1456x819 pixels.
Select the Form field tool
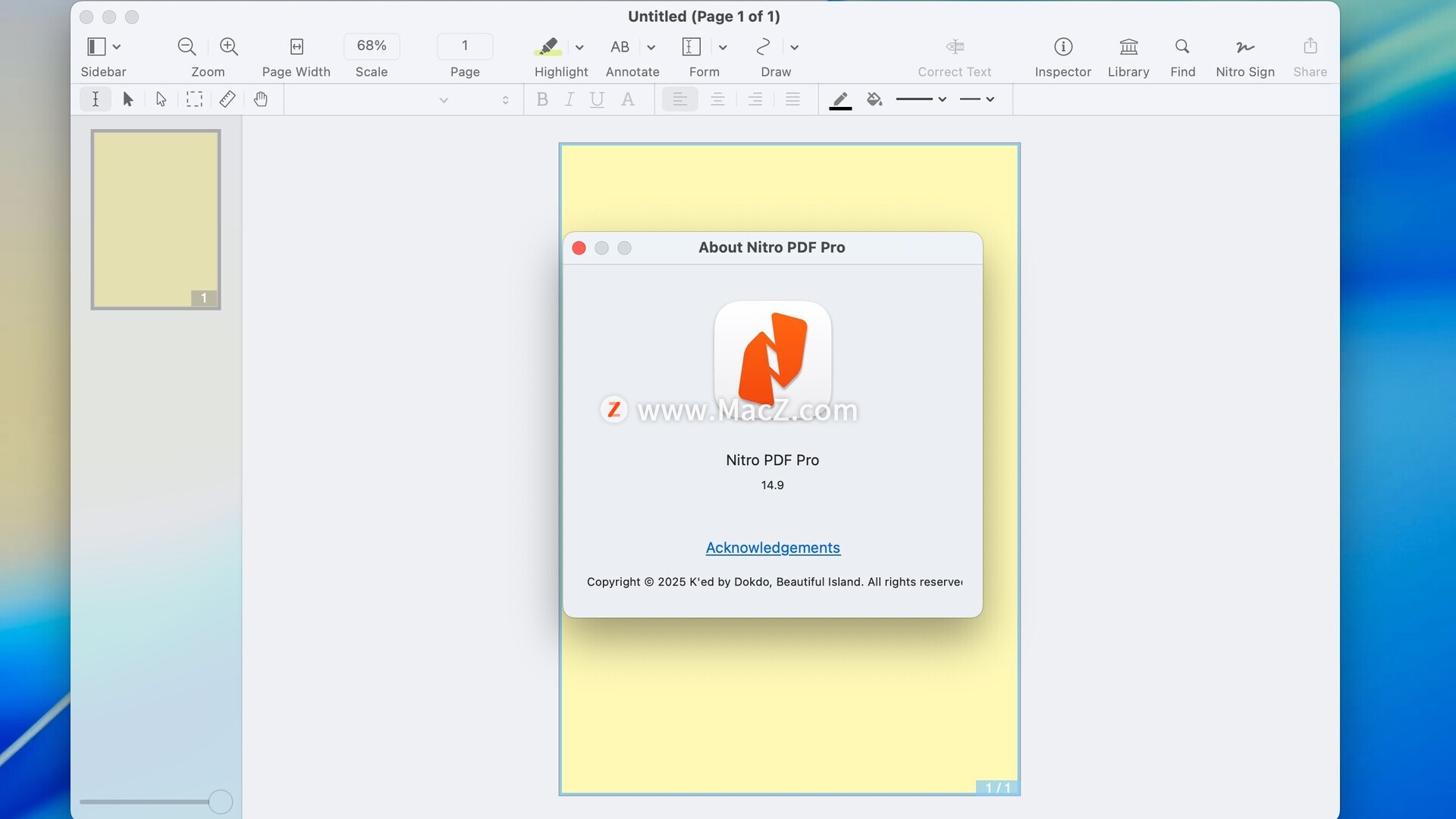coord(691,46)
